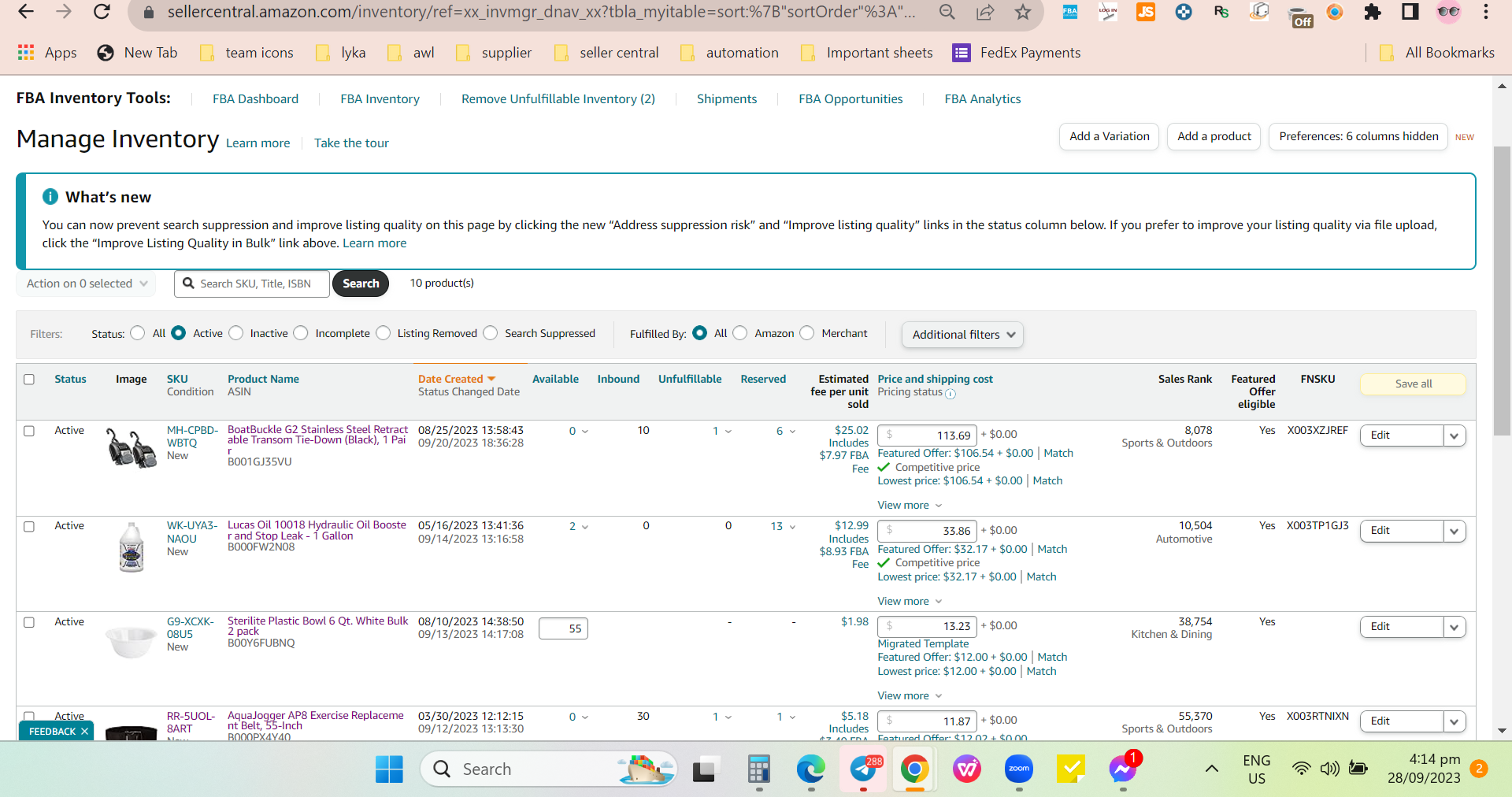The image size is (1512, 797).
Task: Open Telegram from the taskbar
Action: [x=864, y=769]
